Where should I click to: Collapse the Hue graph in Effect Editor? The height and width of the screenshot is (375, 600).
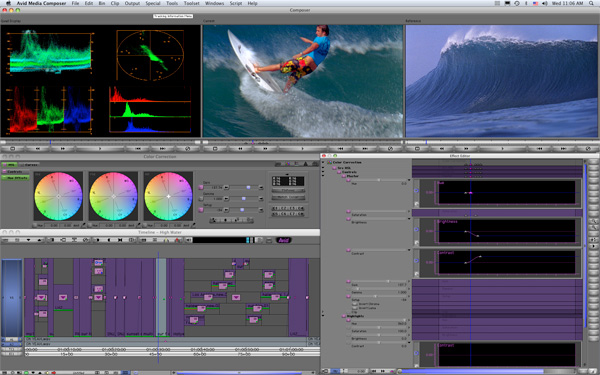(x=409, y=180)
